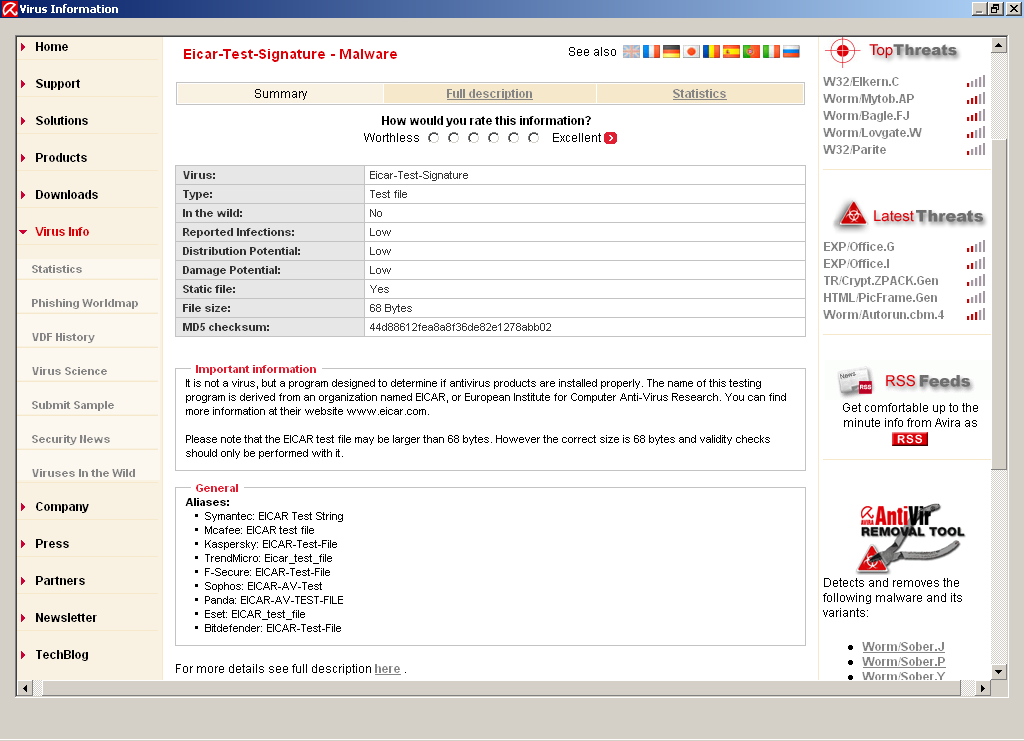Click threat level bars for W32/Elkern.C
Screen dimensions: 1024x741
[976, 82]
